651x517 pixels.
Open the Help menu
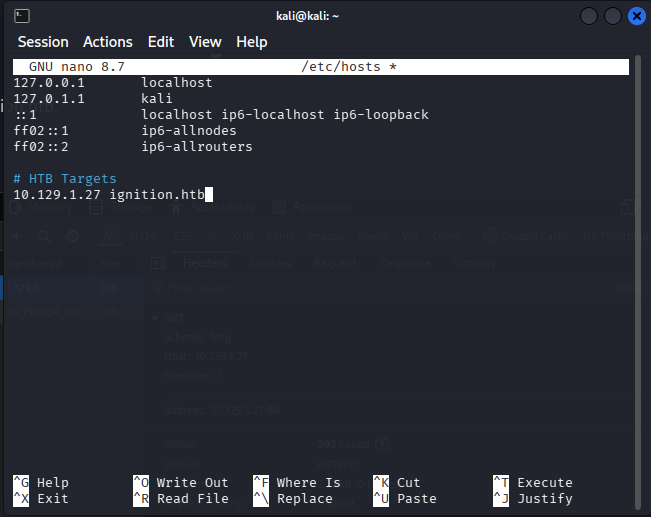(x=252, y=42)
